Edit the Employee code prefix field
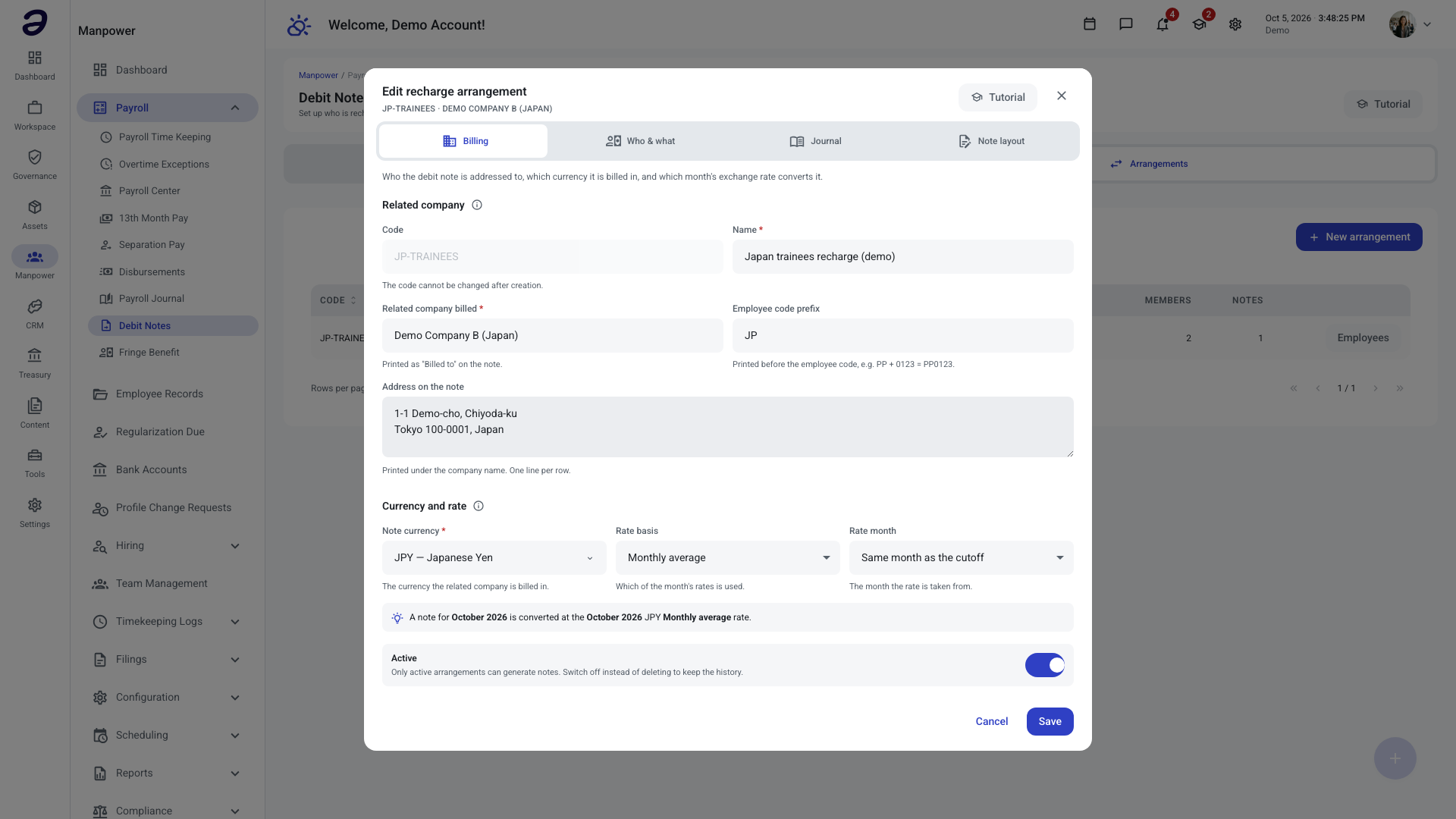1456x819 pixels. pos(903,335)
